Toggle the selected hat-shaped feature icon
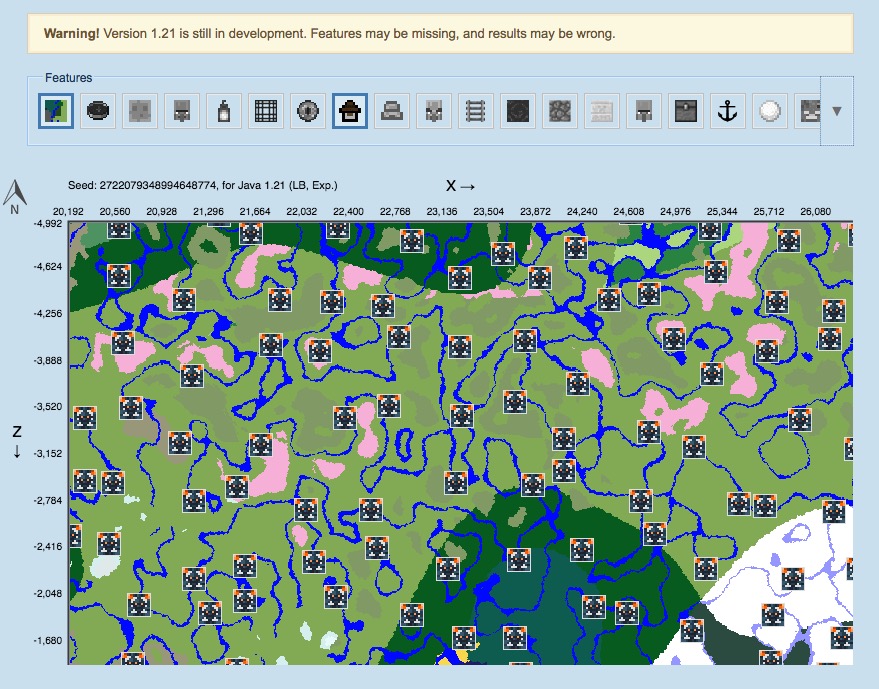 (350, 111)
